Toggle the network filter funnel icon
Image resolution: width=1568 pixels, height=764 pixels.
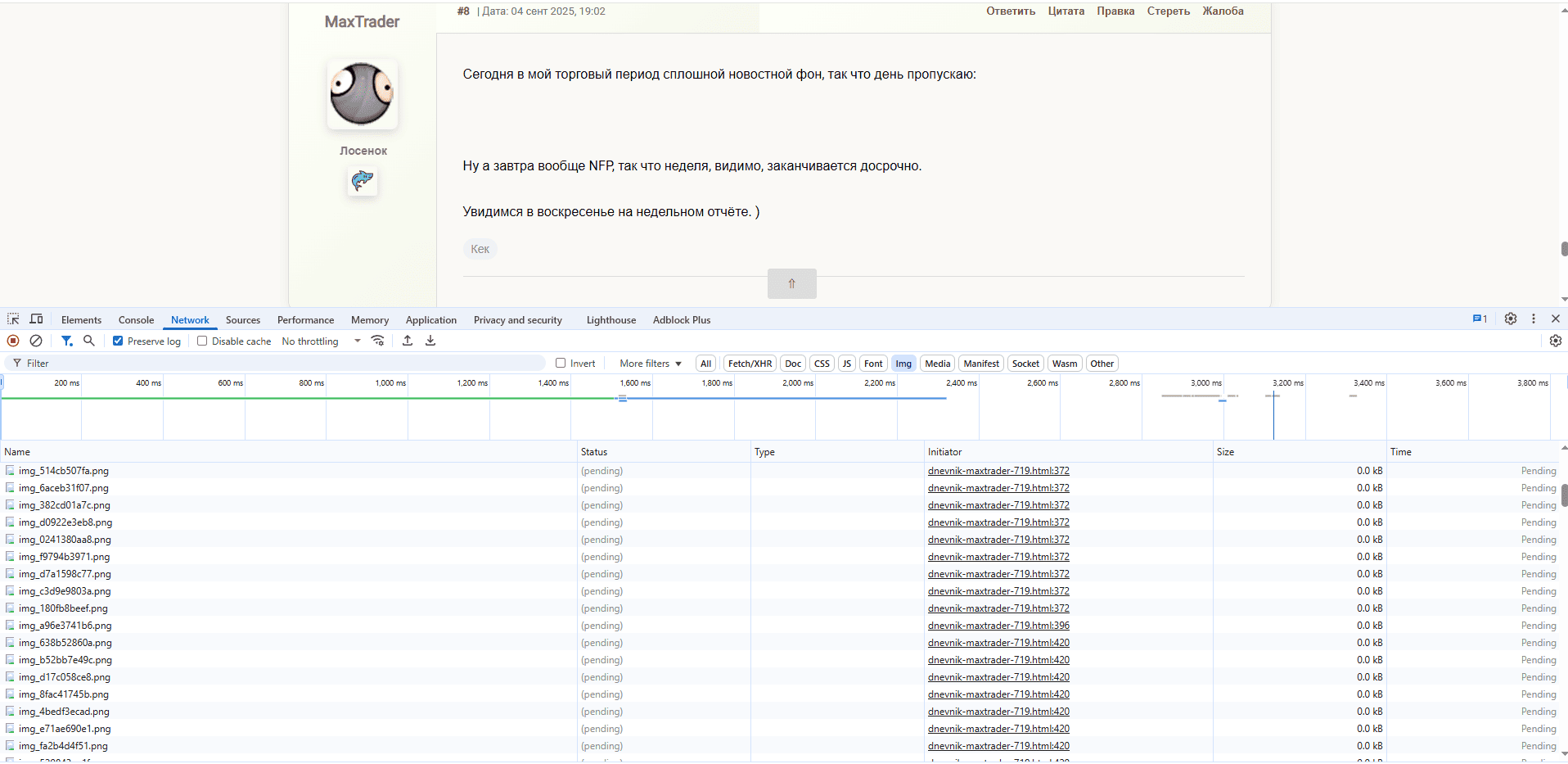[x=67, y=341]
